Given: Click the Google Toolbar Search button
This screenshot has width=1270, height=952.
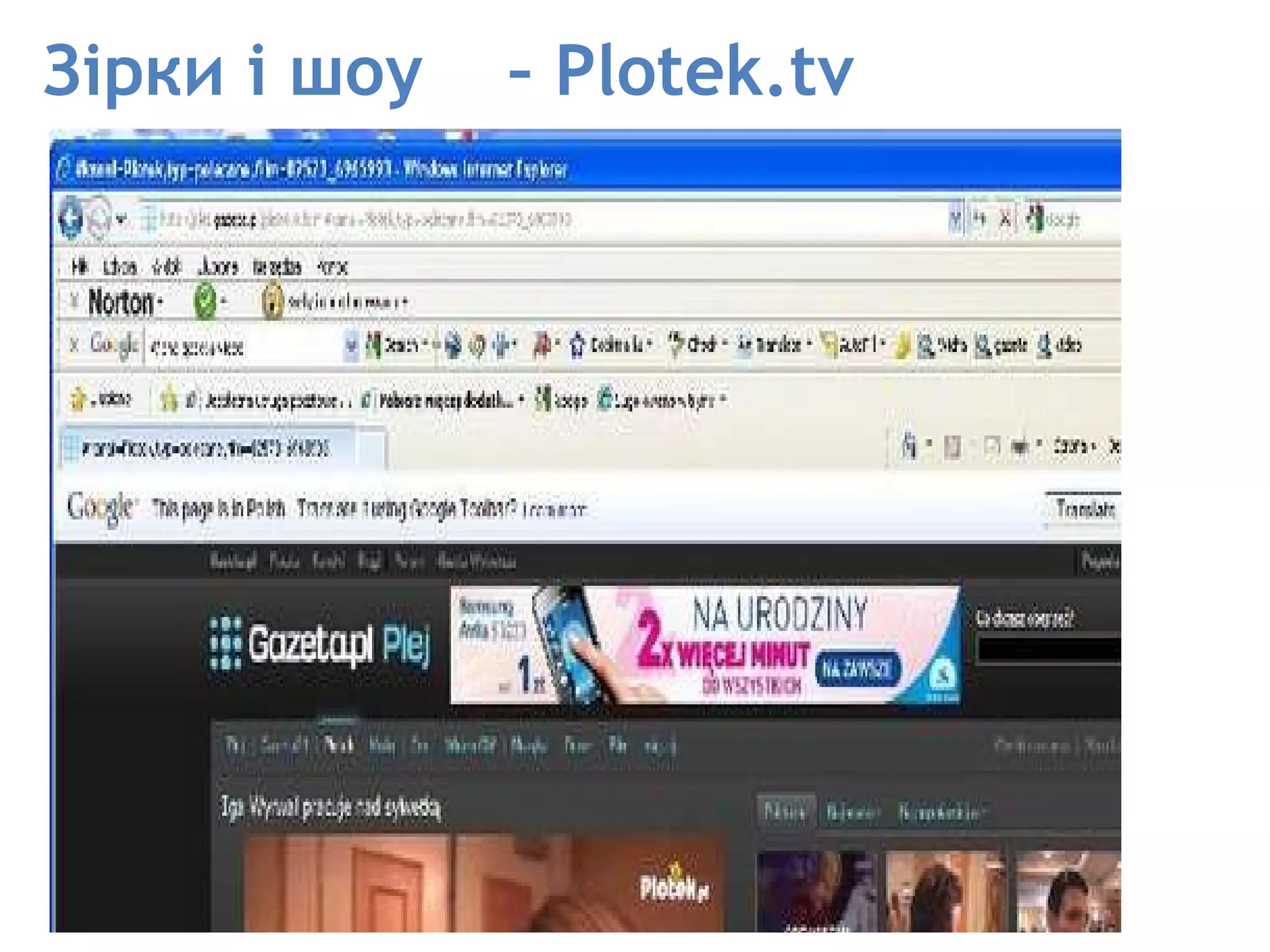Looking at the screenshot, I should (396, 345).
